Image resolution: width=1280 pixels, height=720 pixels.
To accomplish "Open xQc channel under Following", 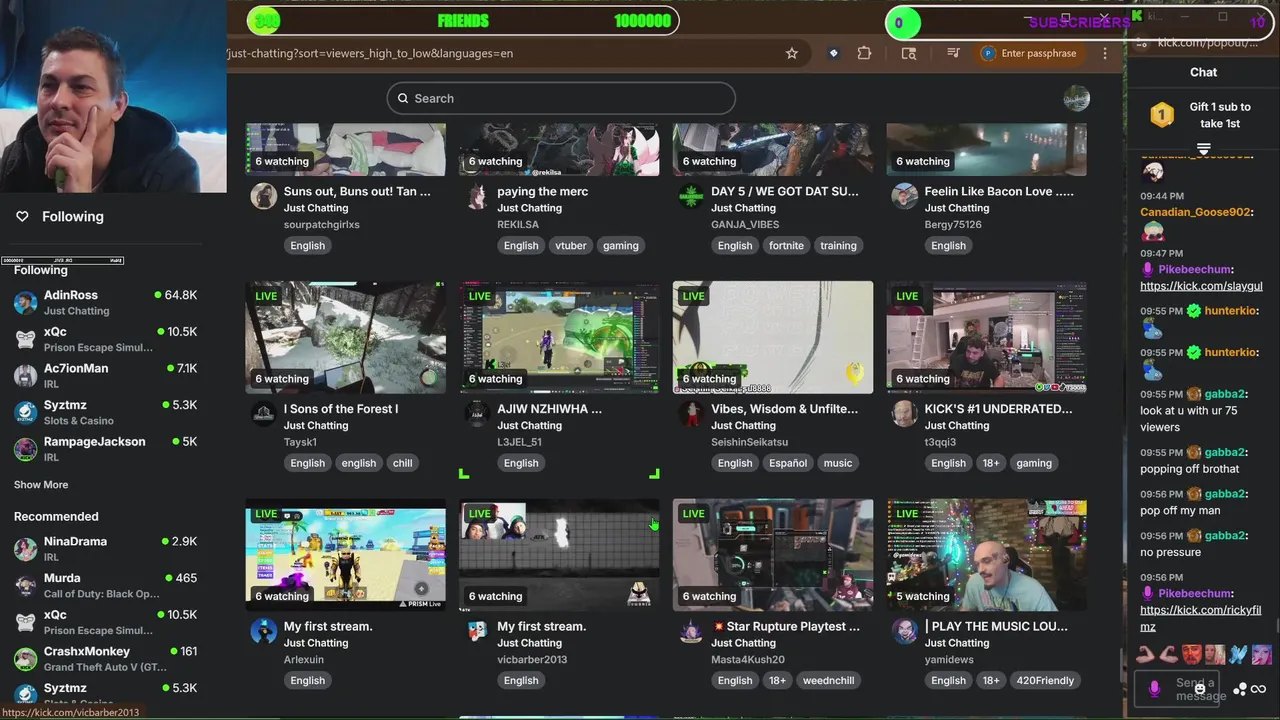I will click(105, 339).
